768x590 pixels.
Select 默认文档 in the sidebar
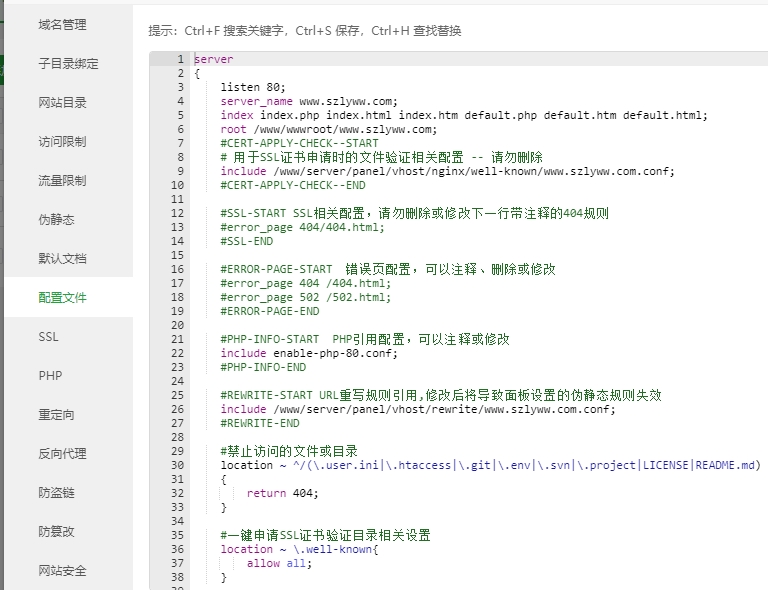(x=63, y=259)
